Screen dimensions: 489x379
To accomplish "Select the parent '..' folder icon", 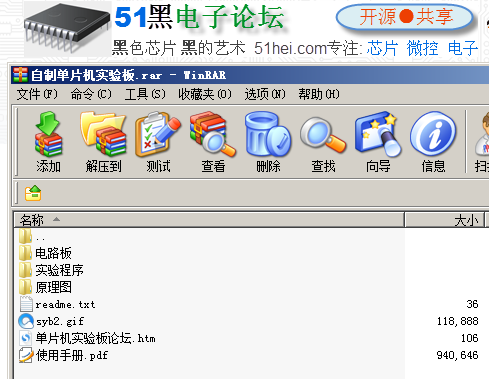I will point(25,236).
